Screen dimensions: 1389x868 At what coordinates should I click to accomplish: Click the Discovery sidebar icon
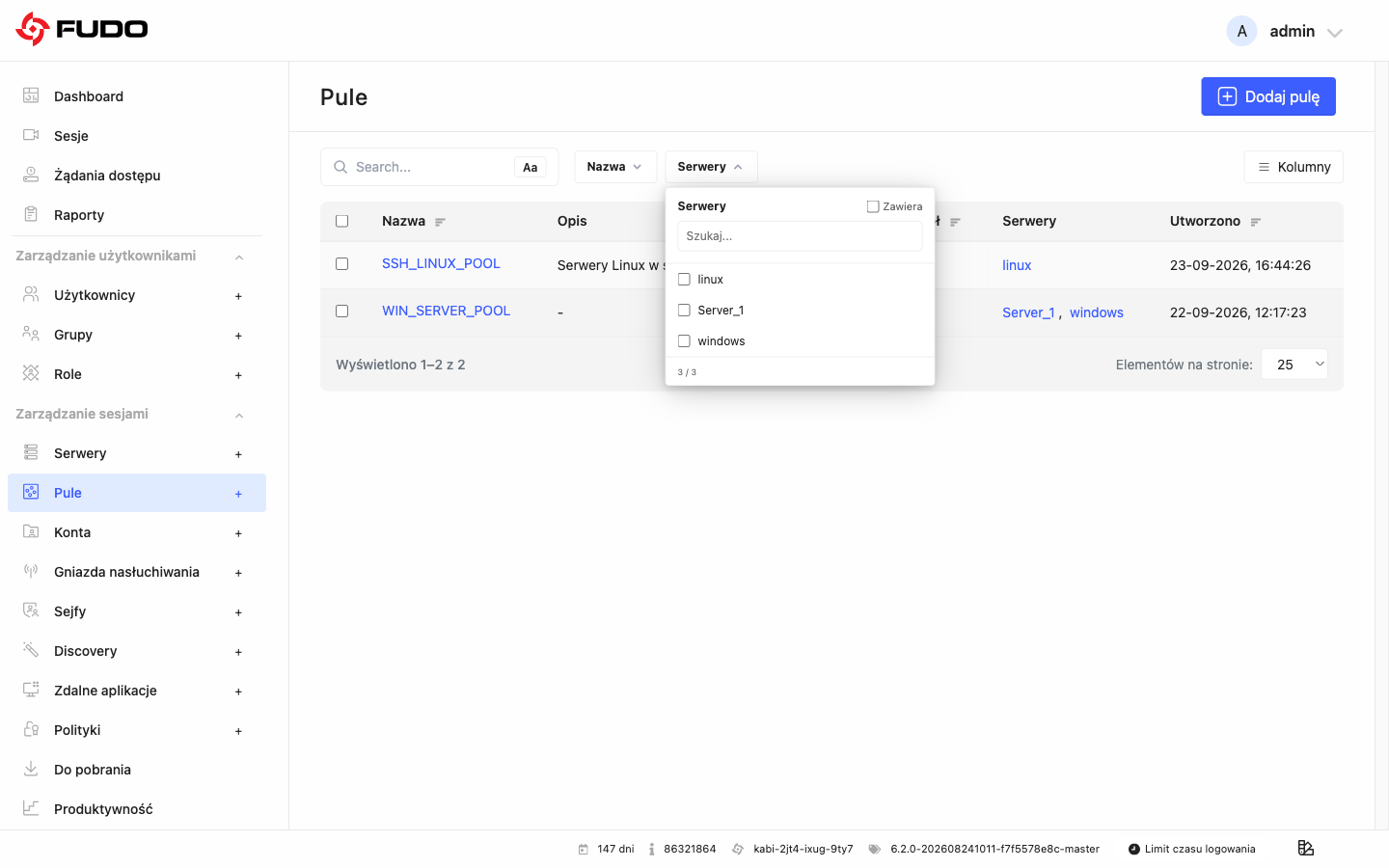(31, 650)
